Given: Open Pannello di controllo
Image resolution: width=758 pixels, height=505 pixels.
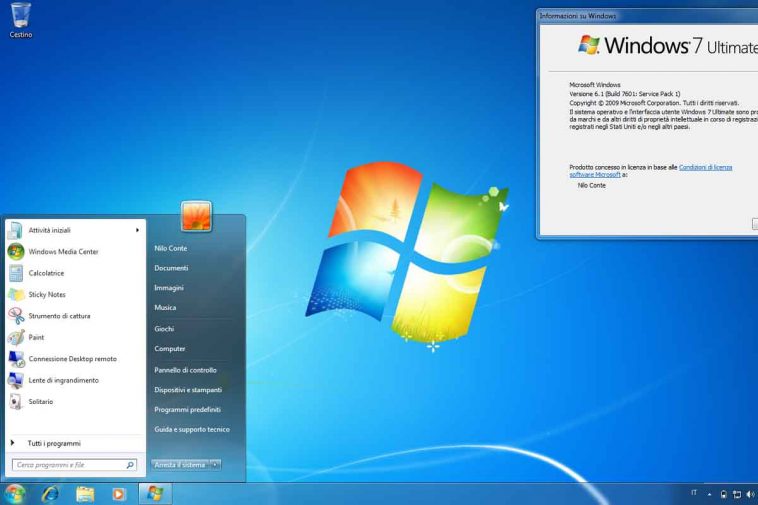Looking at the screenshot, I should [x=185, y=370].
